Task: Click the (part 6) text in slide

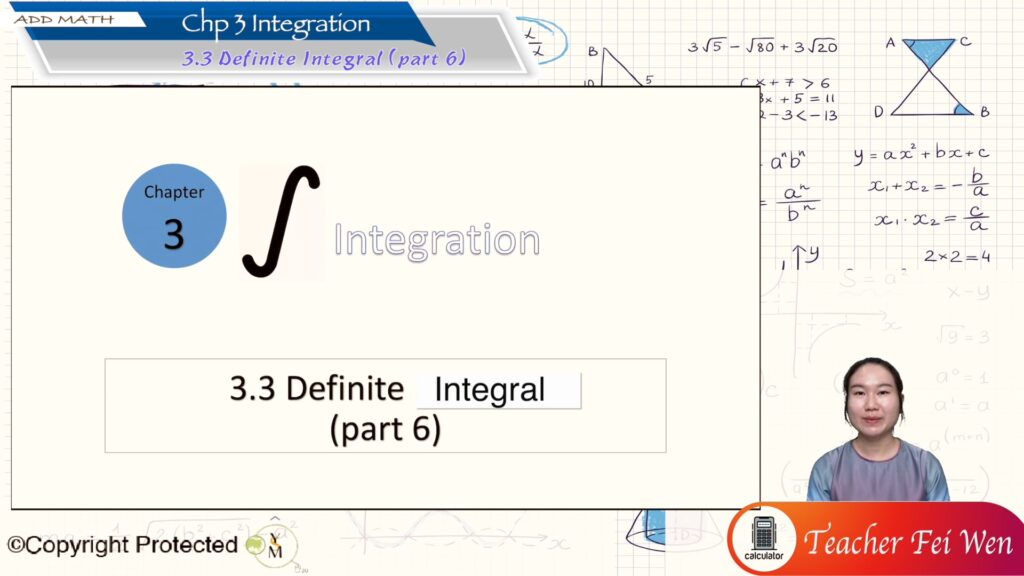Action: click(385, 428)
